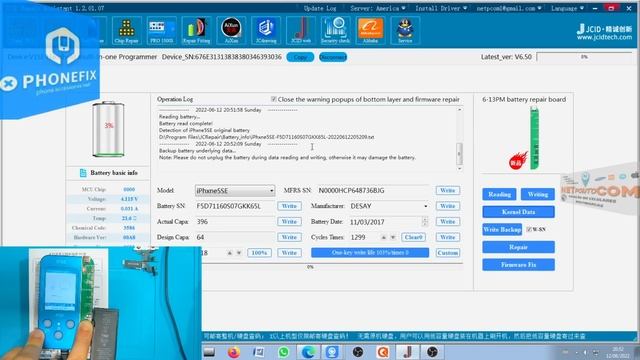Click the Write Backup button

[502, 229]
